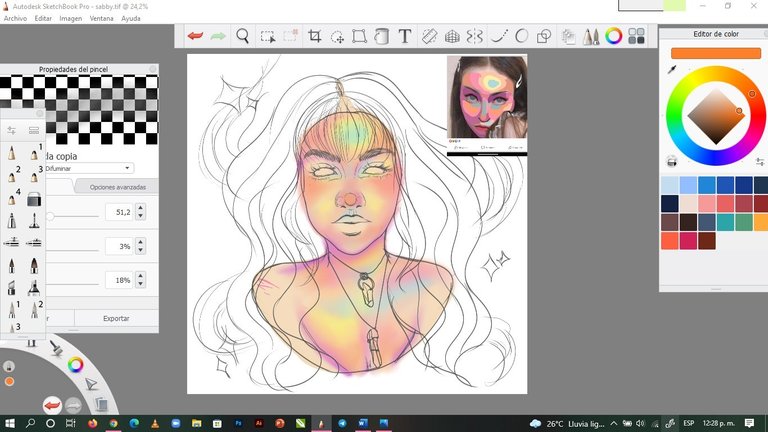Close the Propiedades del pincel panel
The width and height of the screenshot is (768, 432).
153,69
